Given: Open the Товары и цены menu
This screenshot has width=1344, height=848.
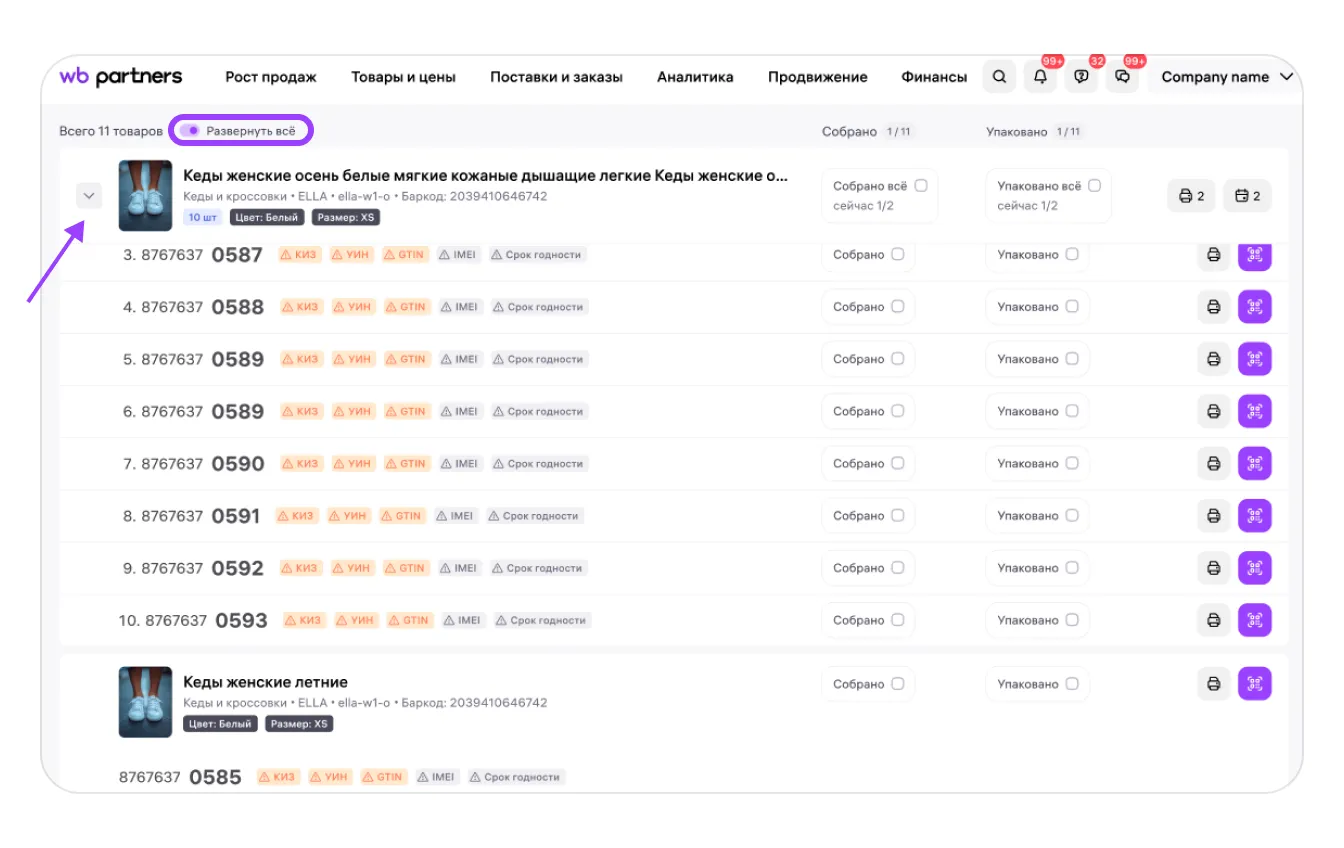Looking at the screenshot, I should pos(403,77).
